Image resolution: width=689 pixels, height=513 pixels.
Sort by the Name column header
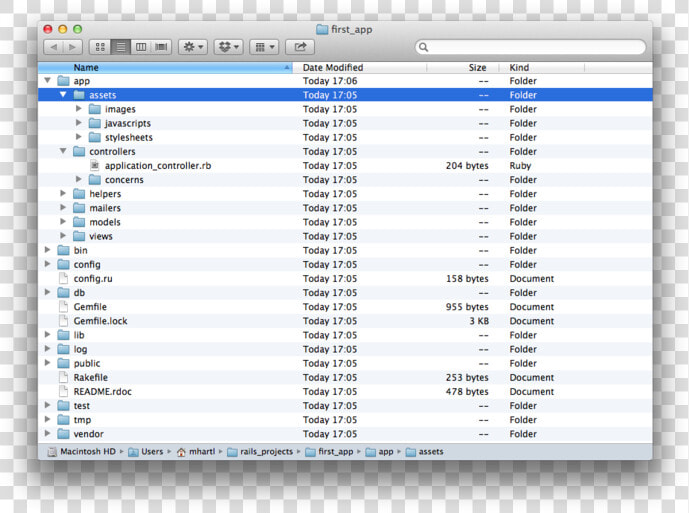(x=165, y=68)
